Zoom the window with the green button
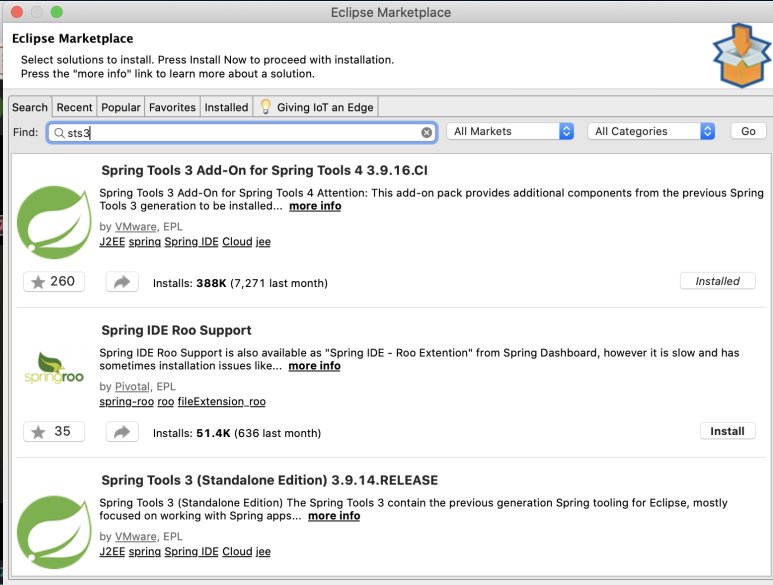Viewport: 773px width, 585px height. click(x=57, y=12)
